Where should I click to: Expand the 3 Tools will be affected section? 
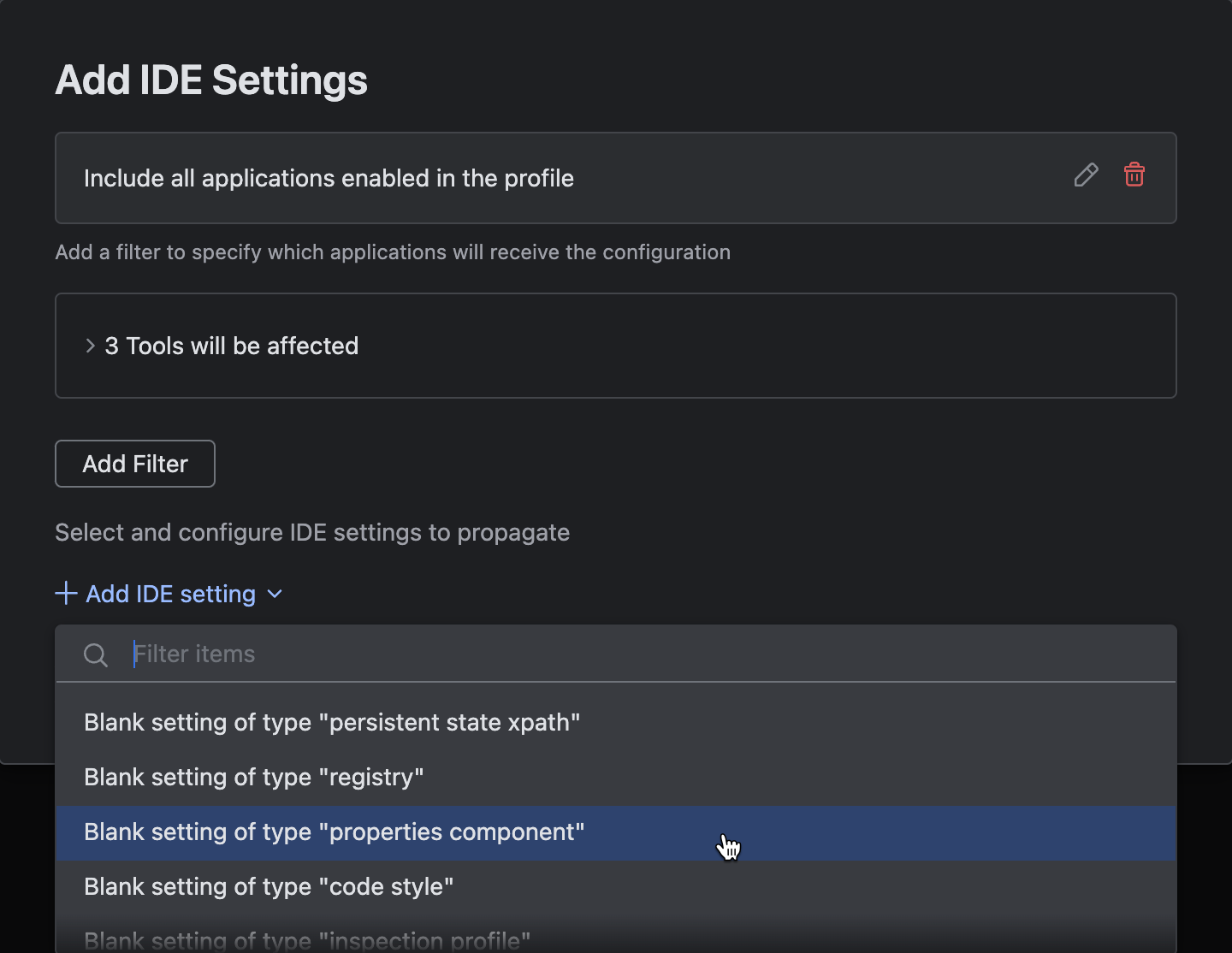231,346
